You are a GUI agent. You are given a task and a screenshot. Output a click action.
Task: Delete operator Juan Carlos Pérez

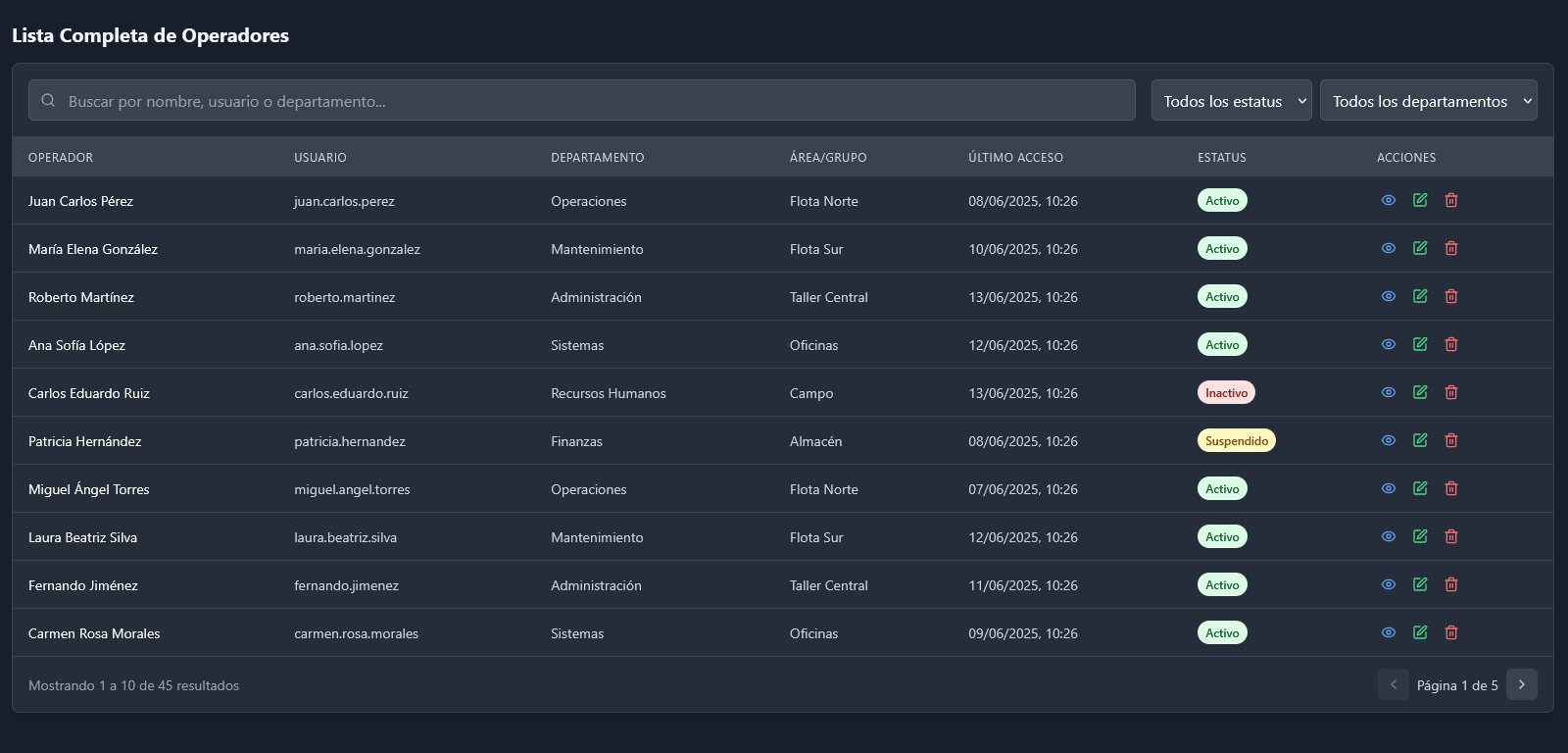[1451, 200]
